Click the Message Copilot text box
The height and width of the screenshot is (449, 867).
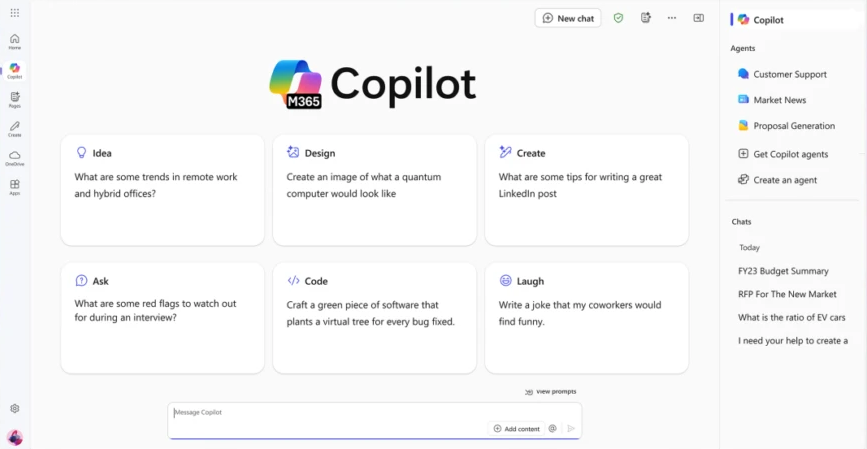click(330, 413)
